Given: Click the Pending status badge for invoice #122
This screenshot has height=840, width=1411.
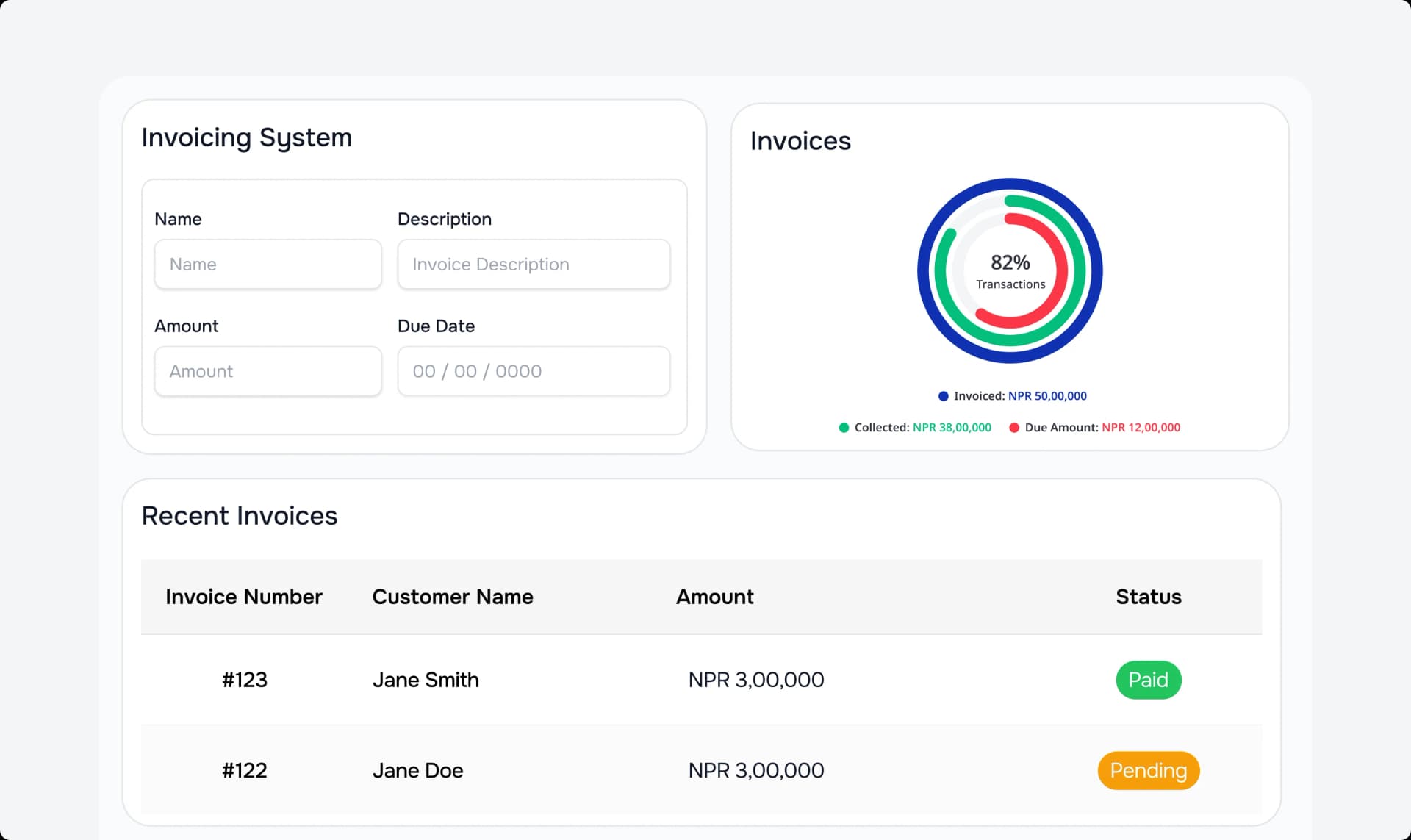Looking at the screenshot, I should (1148, 770).
